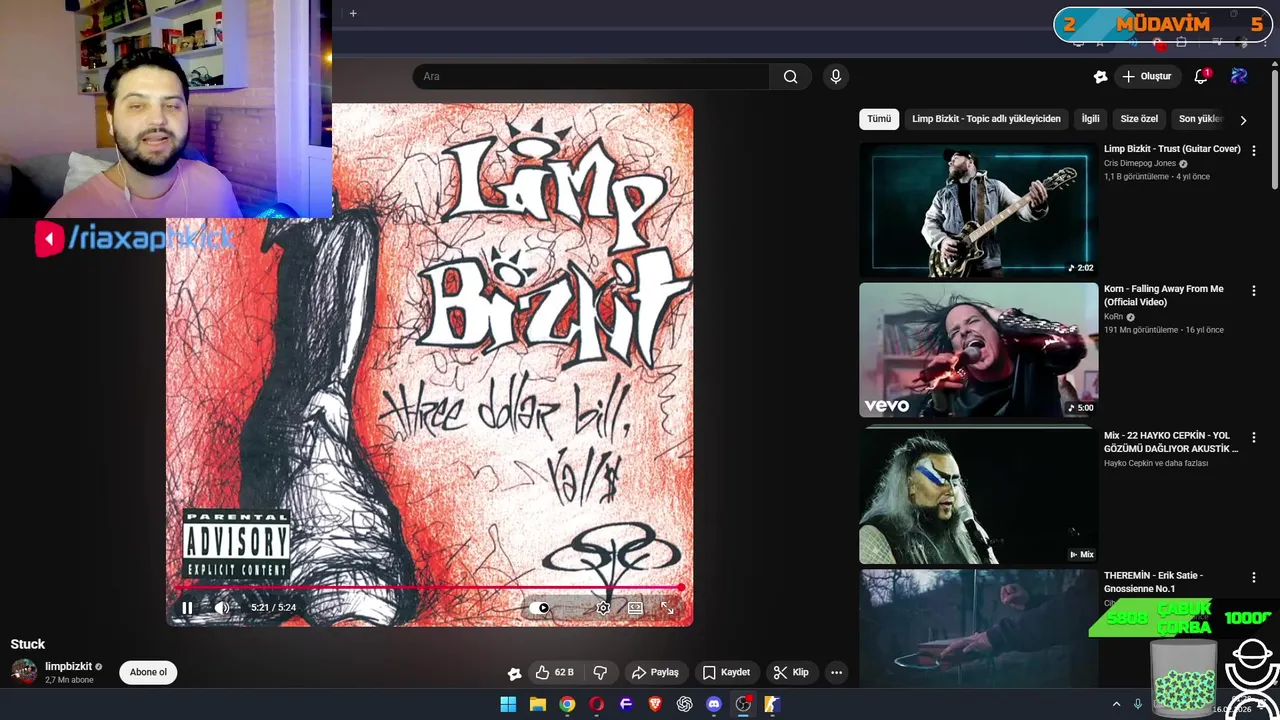The height and width of the screenshot is (720, 1280).
Task: Click Limp Bizkit - Trust (Guitar Cover) title
Action: (x=1172, y=149)
